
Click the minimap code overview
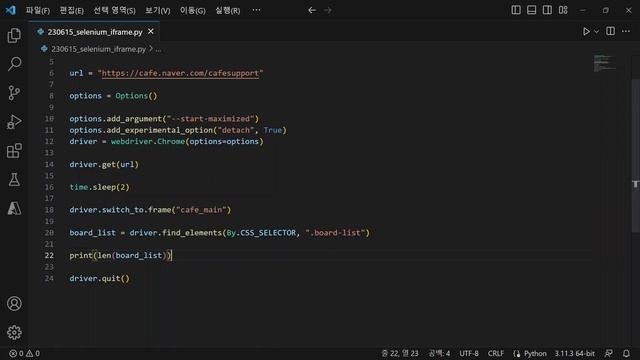pyautogui.click(x=604, y=63)
